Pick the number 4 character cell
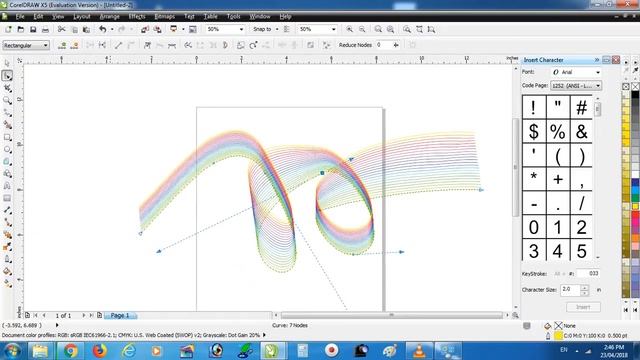Image resolution: width=640 pixels, height=360 pixels. point(558,250)
